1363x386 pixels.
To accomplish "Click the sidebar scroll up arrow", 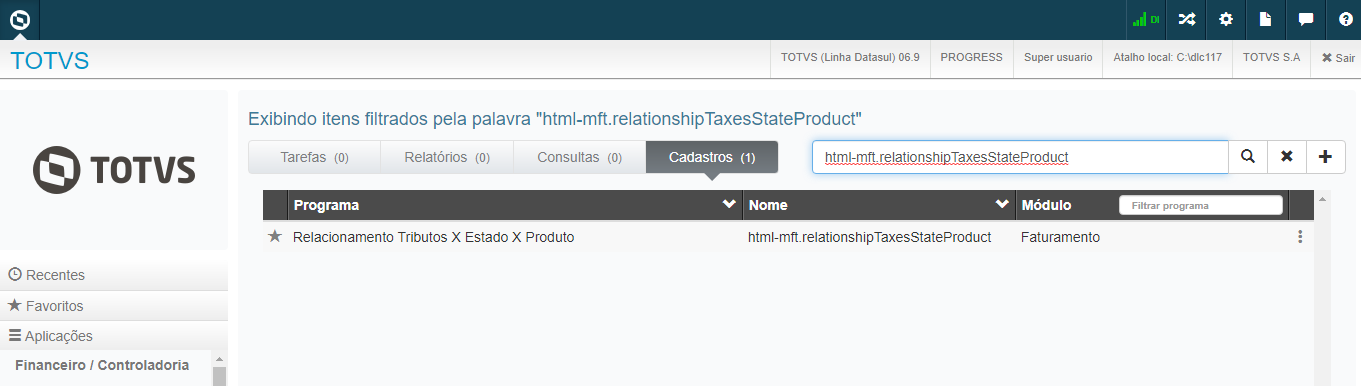I will (x=220, y=359).
